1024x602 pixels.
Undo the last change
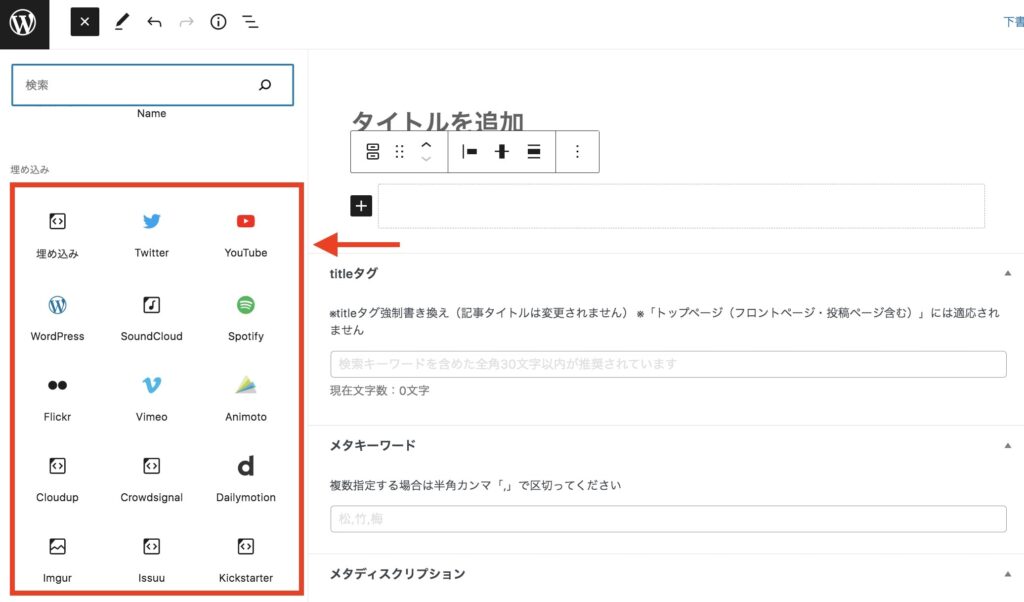click(154, 22)
